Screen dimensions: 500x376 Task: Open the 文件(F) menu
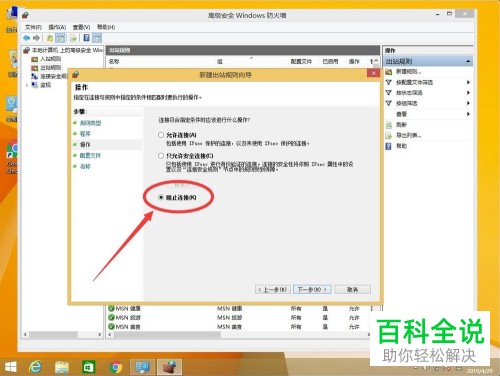[x=33, y=27]
